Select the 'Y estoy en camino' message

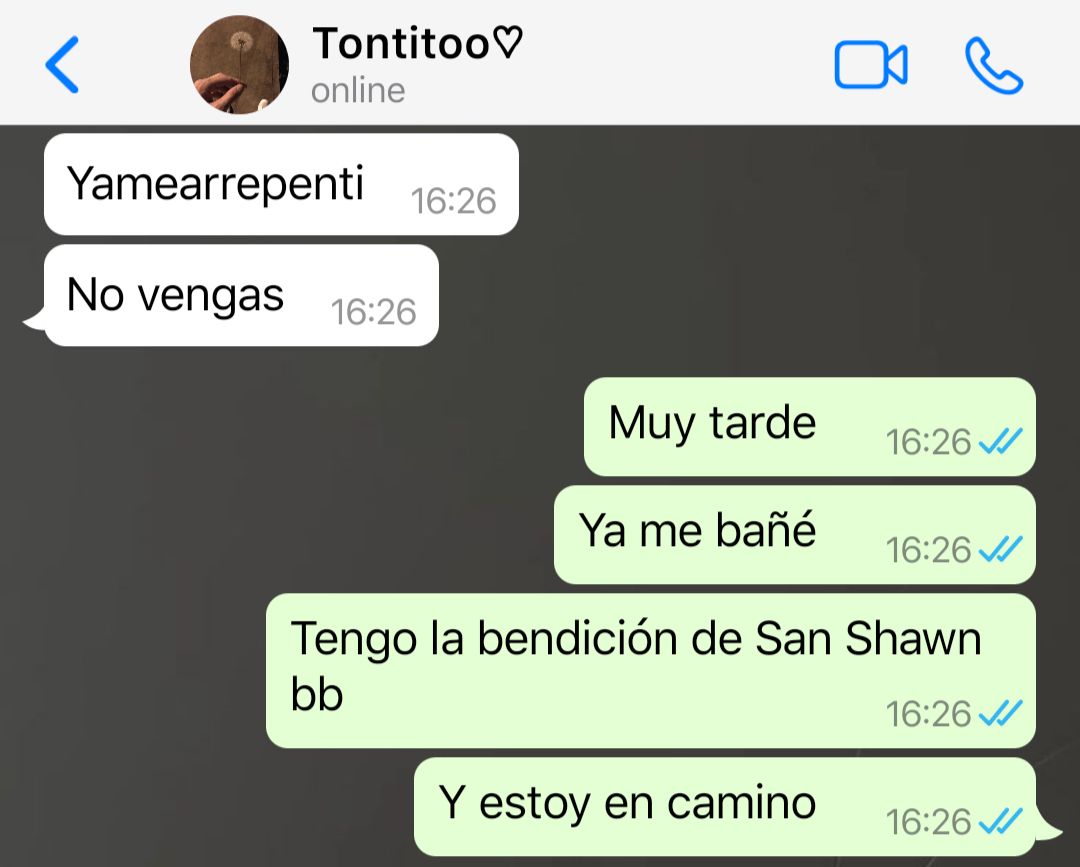click(x=725, y=806)
